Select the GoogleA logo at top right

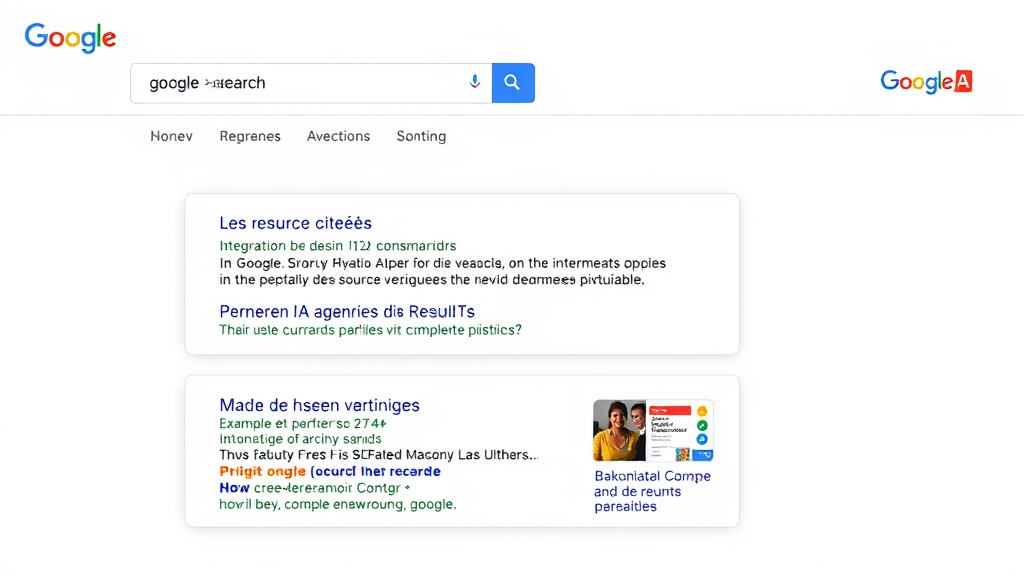(925, 82)
